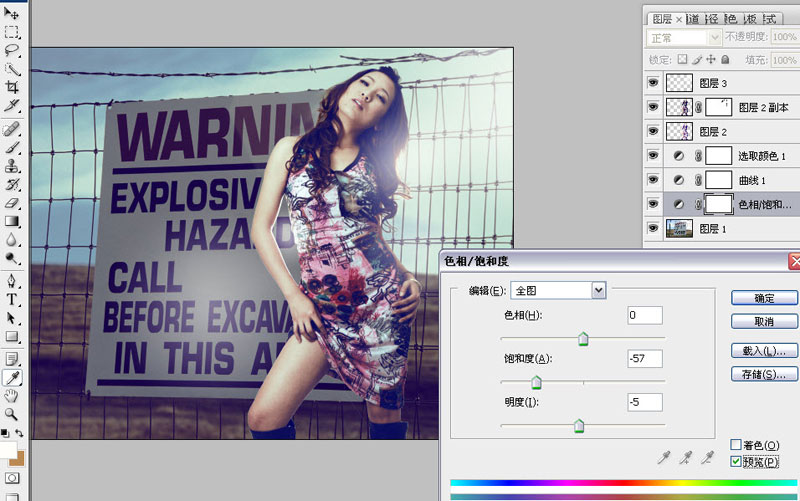Hide layer 图层 2
The height and width of the screenshot is (501, 800).
(x=653, y=131)
